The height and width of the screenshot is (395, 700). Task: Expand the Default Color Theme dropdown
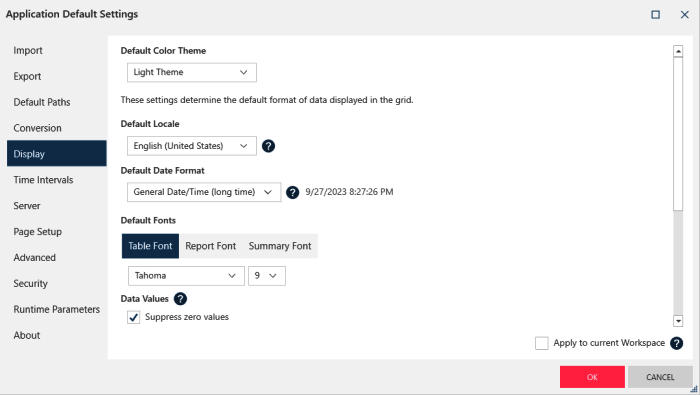coord(192,72)
